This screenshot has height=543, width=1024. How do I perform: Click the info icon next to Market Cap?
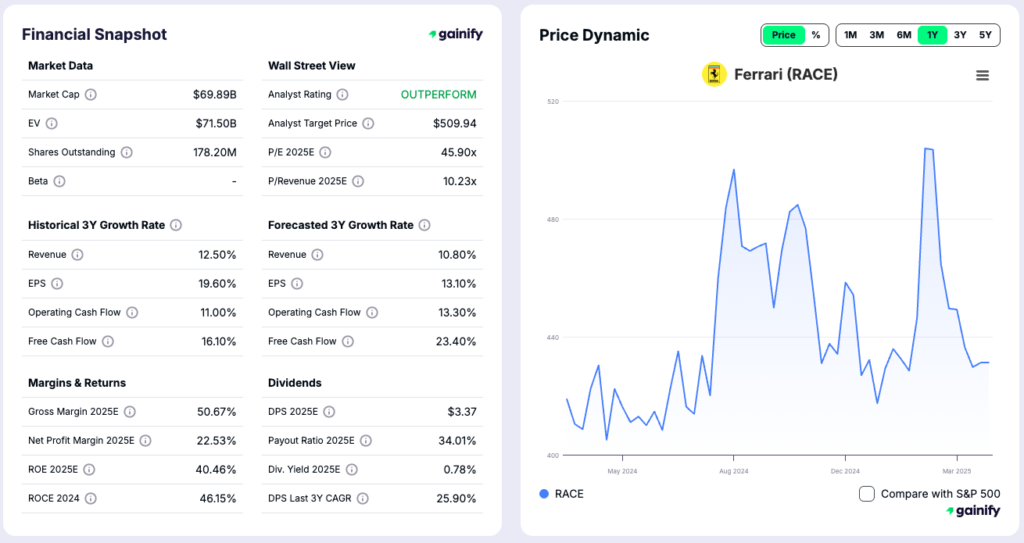point(91,95)
